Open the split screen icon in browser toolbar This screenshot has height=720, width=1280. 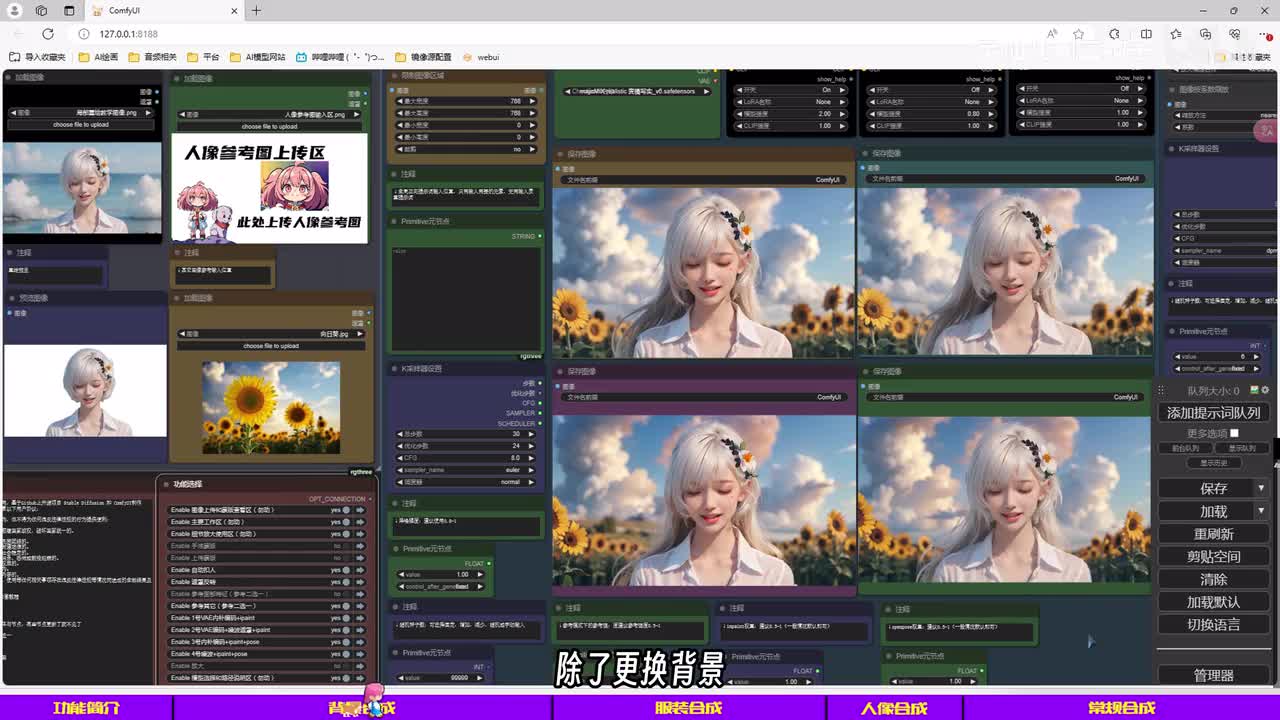point(1146,34)
